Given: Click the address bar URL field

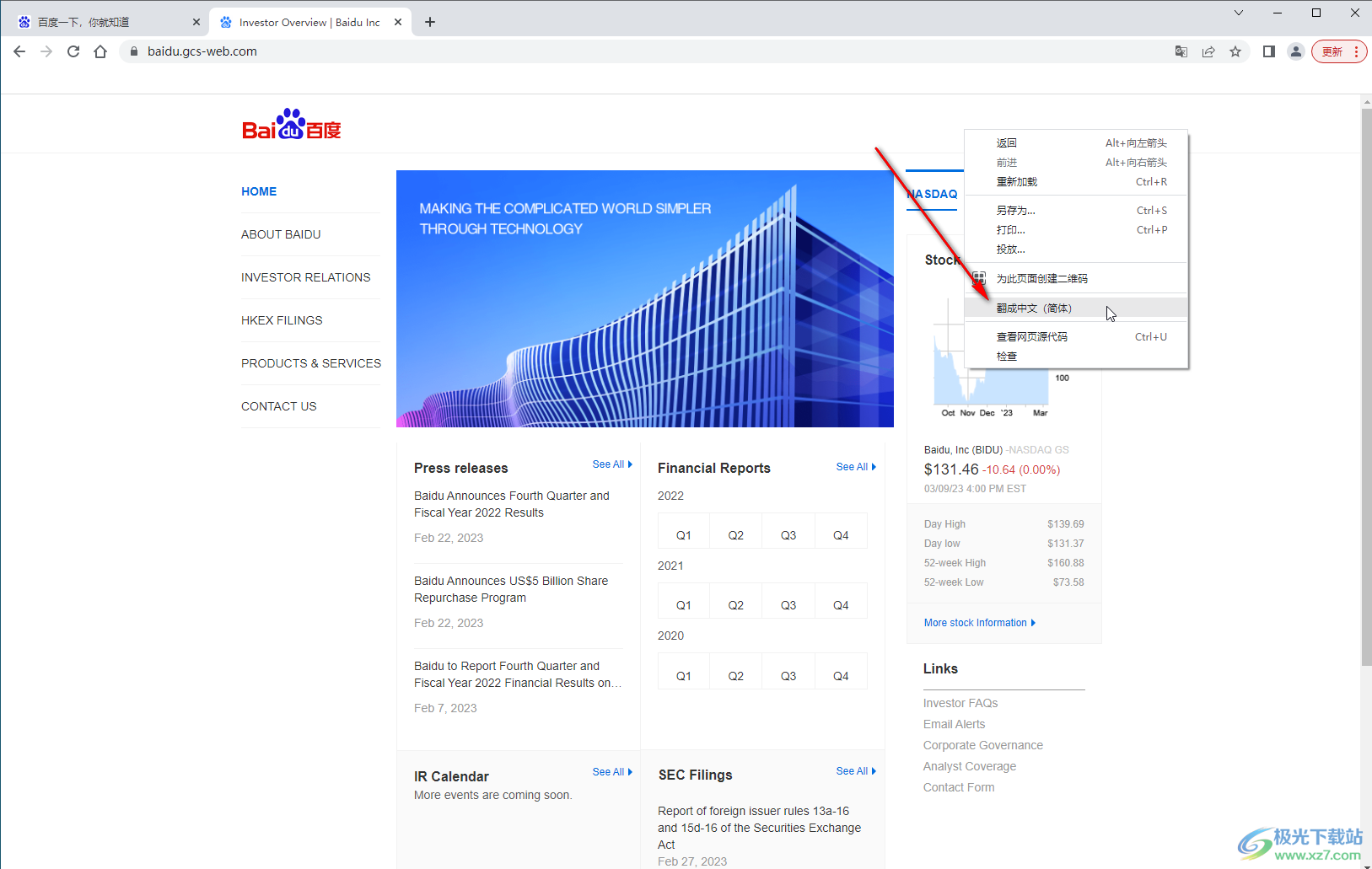Looking at the screenshot, I should tap(641, 51).
